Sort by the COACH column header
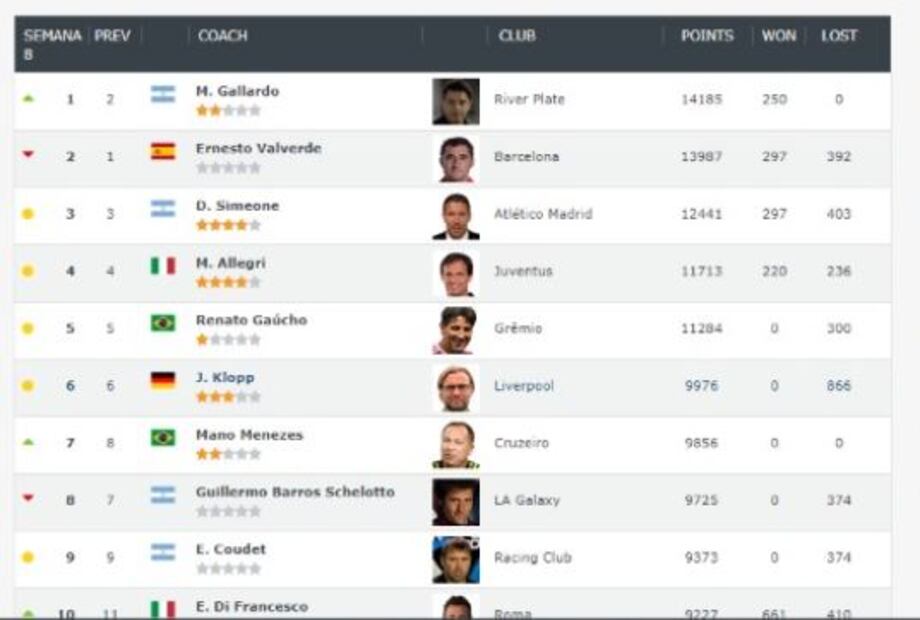The image size is (920, 620). click(222, 35)
